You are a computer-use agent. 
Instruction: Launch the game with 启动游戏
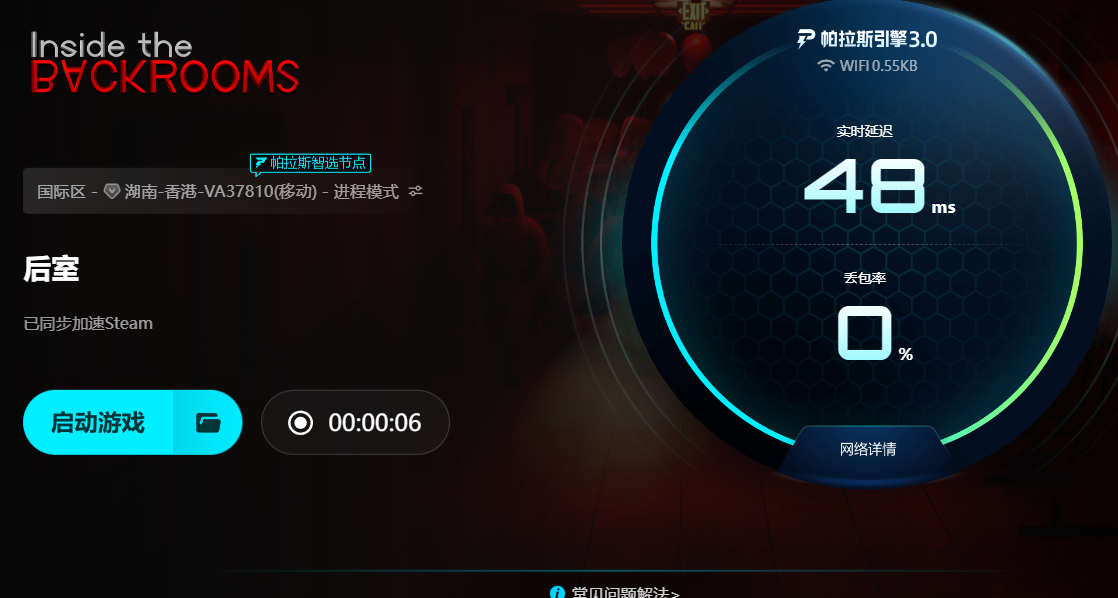(x=98, y=423)
